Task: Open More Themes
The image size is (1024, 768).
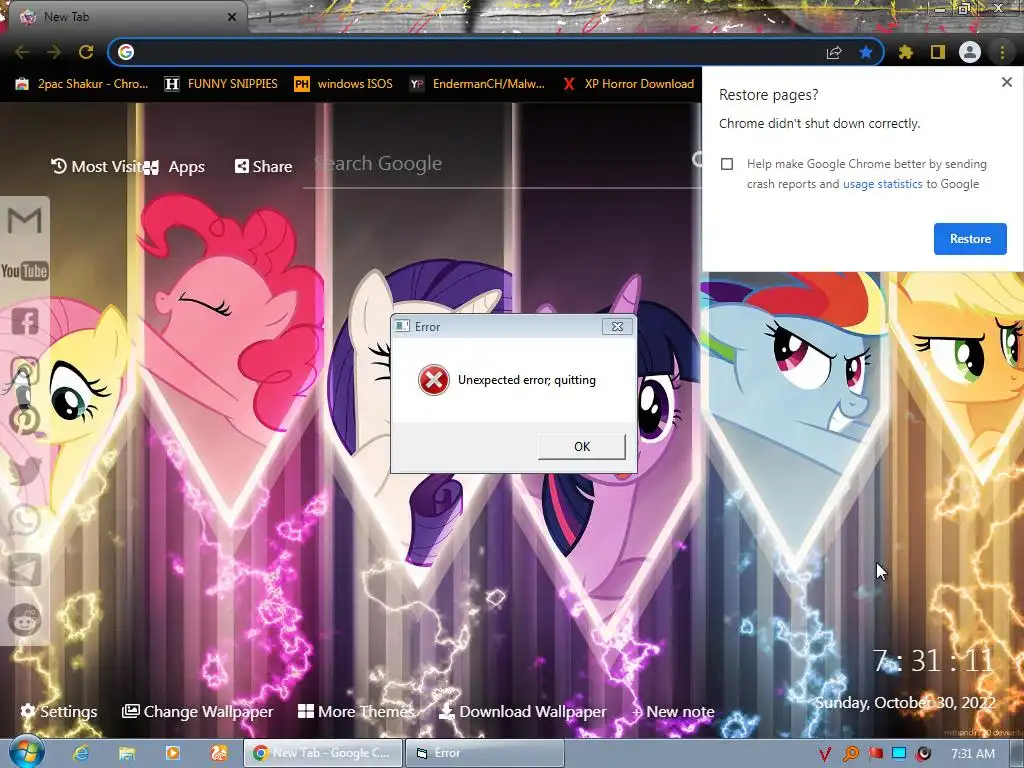Action: click(356, 711)
